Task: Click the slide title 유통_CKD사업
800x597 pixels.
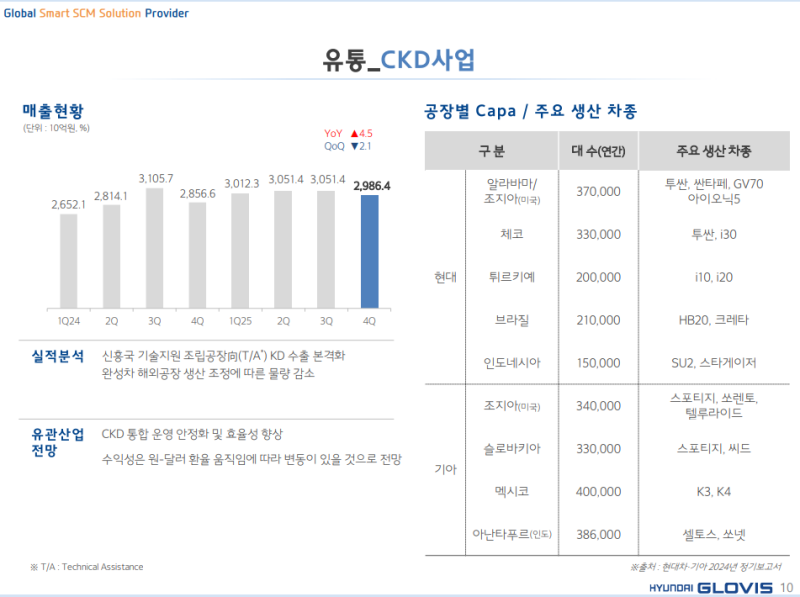Action: 399,59
